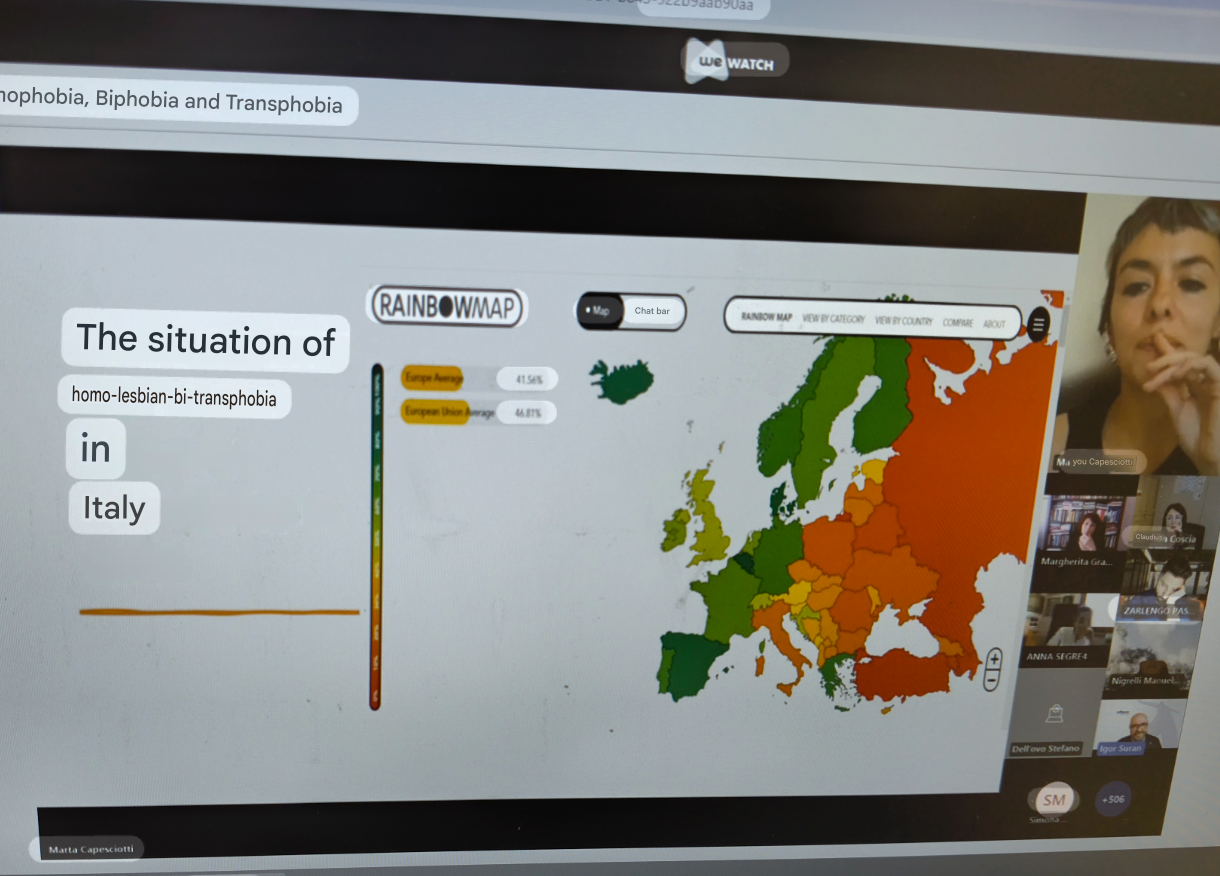
Task: Click 'The situation of' slide heading
Action: (x=206, y=340)
